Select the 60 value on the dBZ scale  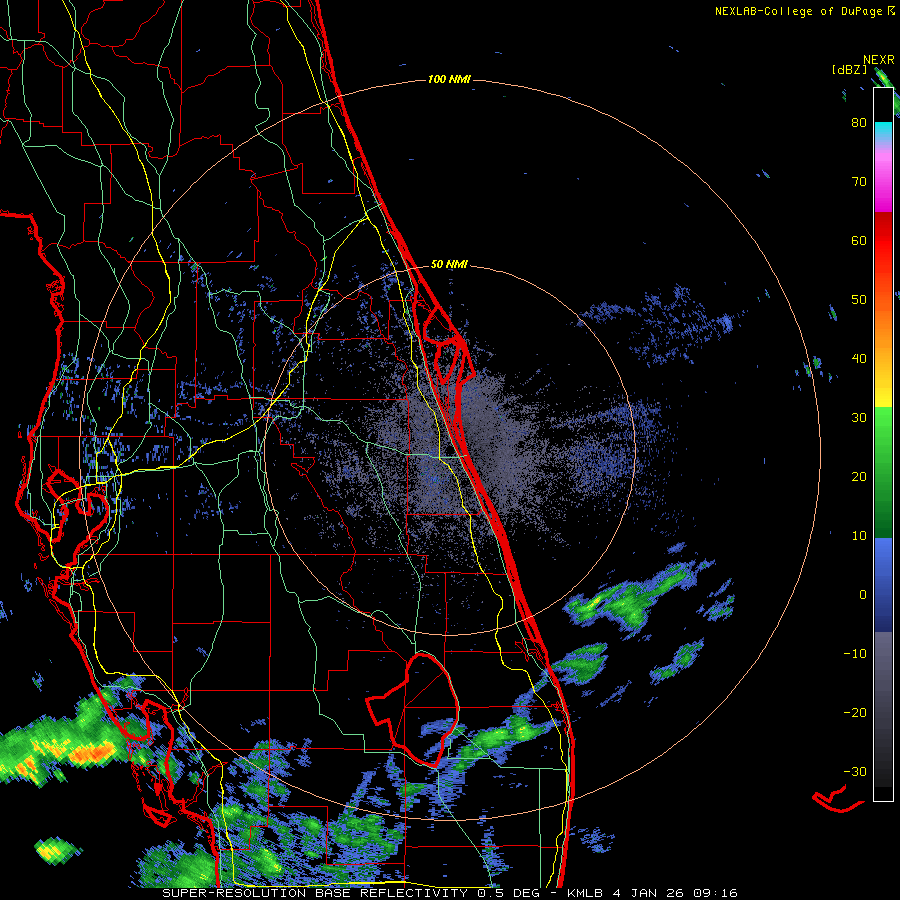point(859,241)
